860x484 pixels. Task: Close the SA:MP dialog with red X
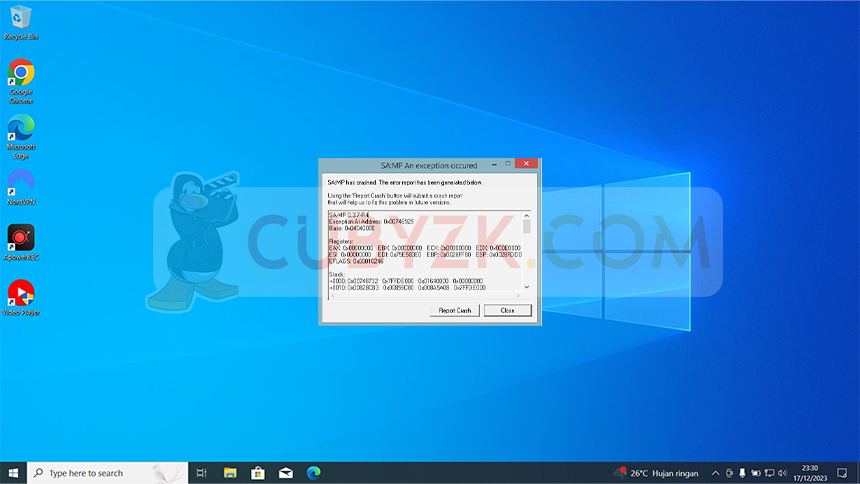pyautogui.click(x=527, y=164)
